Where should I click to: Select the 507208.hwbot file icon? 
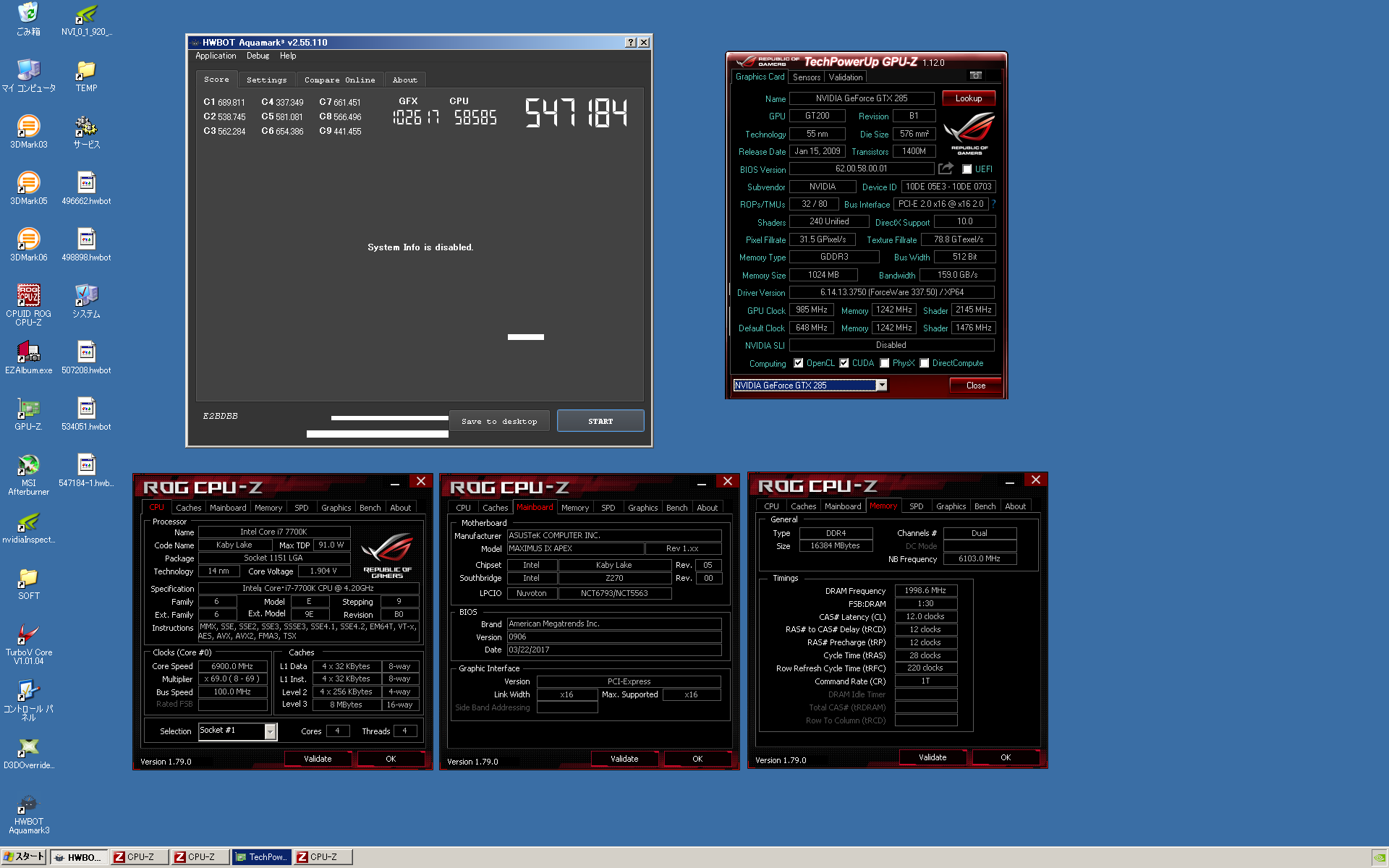click(x=86, y=358)
